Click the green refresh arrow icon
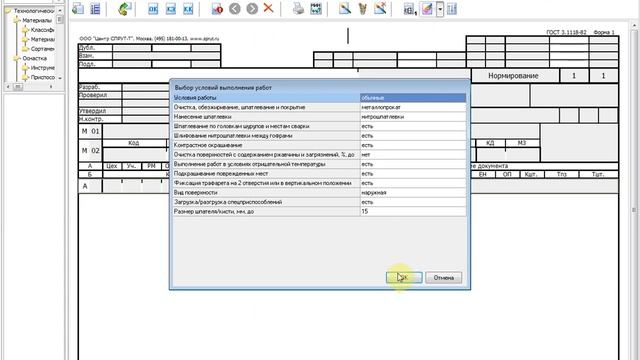 [124, 9]
